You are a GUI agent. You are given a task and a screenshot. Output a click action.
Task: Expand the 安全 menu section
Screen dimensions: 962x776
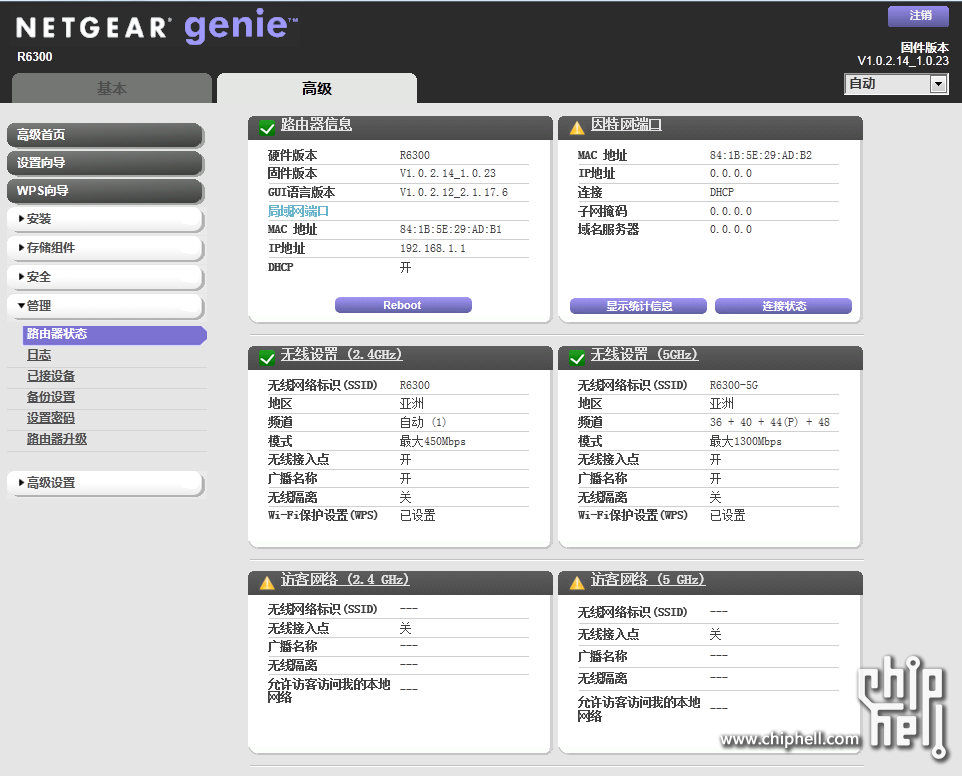[105, 277]
